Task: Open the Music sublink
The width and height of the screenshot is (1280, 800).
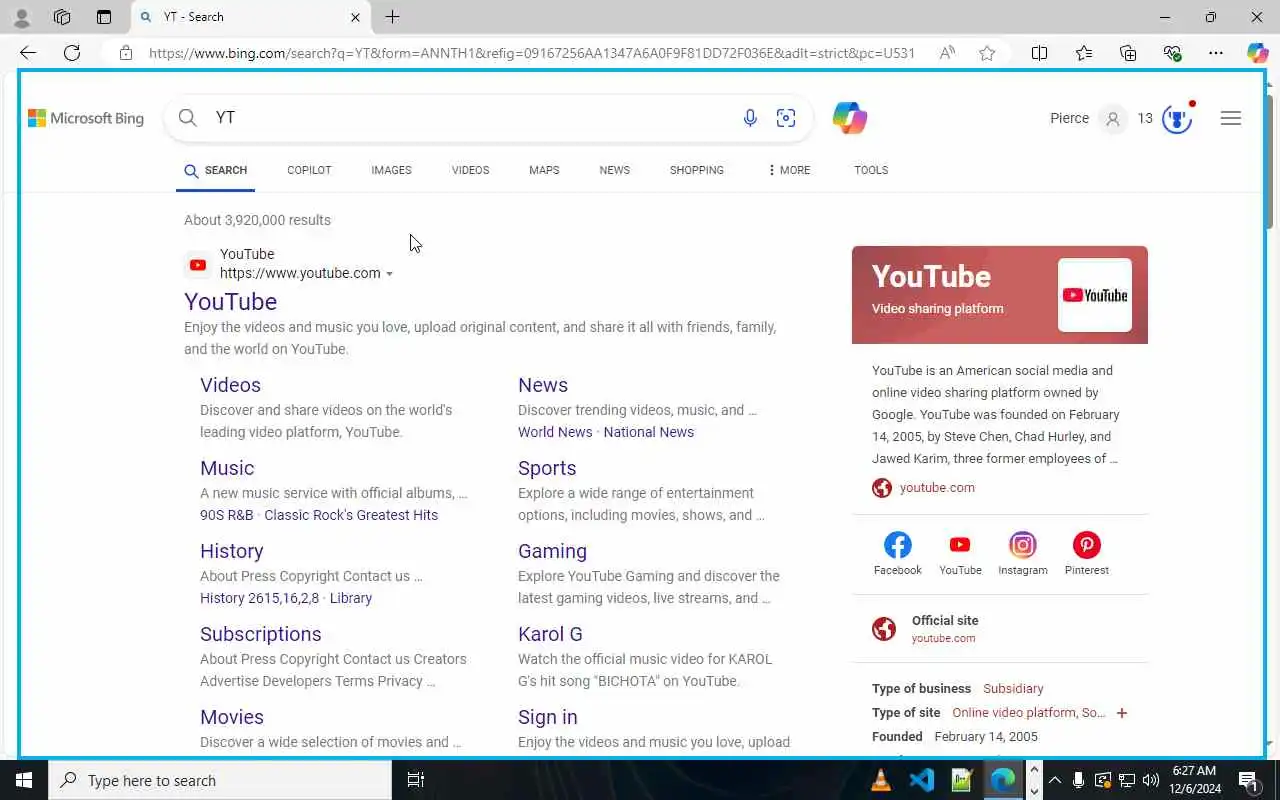Action: pos(227,468)
